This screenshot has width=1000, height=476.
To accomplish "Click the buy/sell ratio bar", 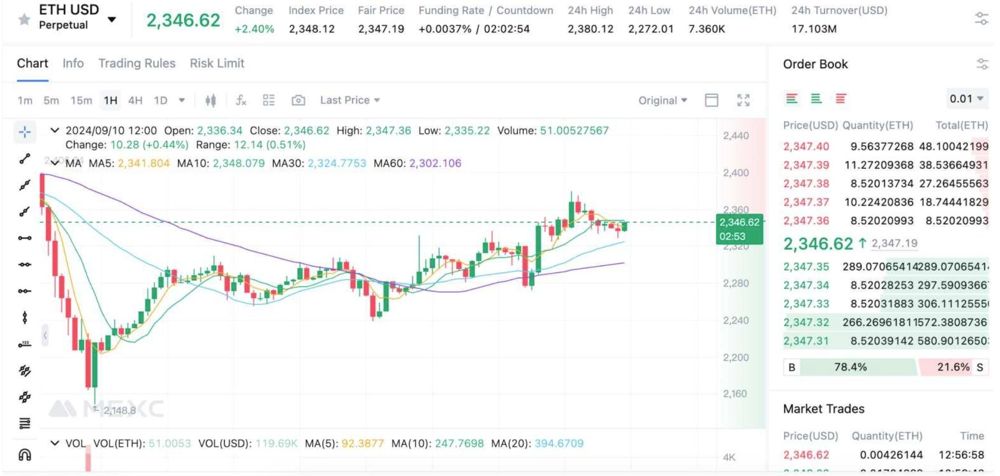I will [x=885, y=367].
